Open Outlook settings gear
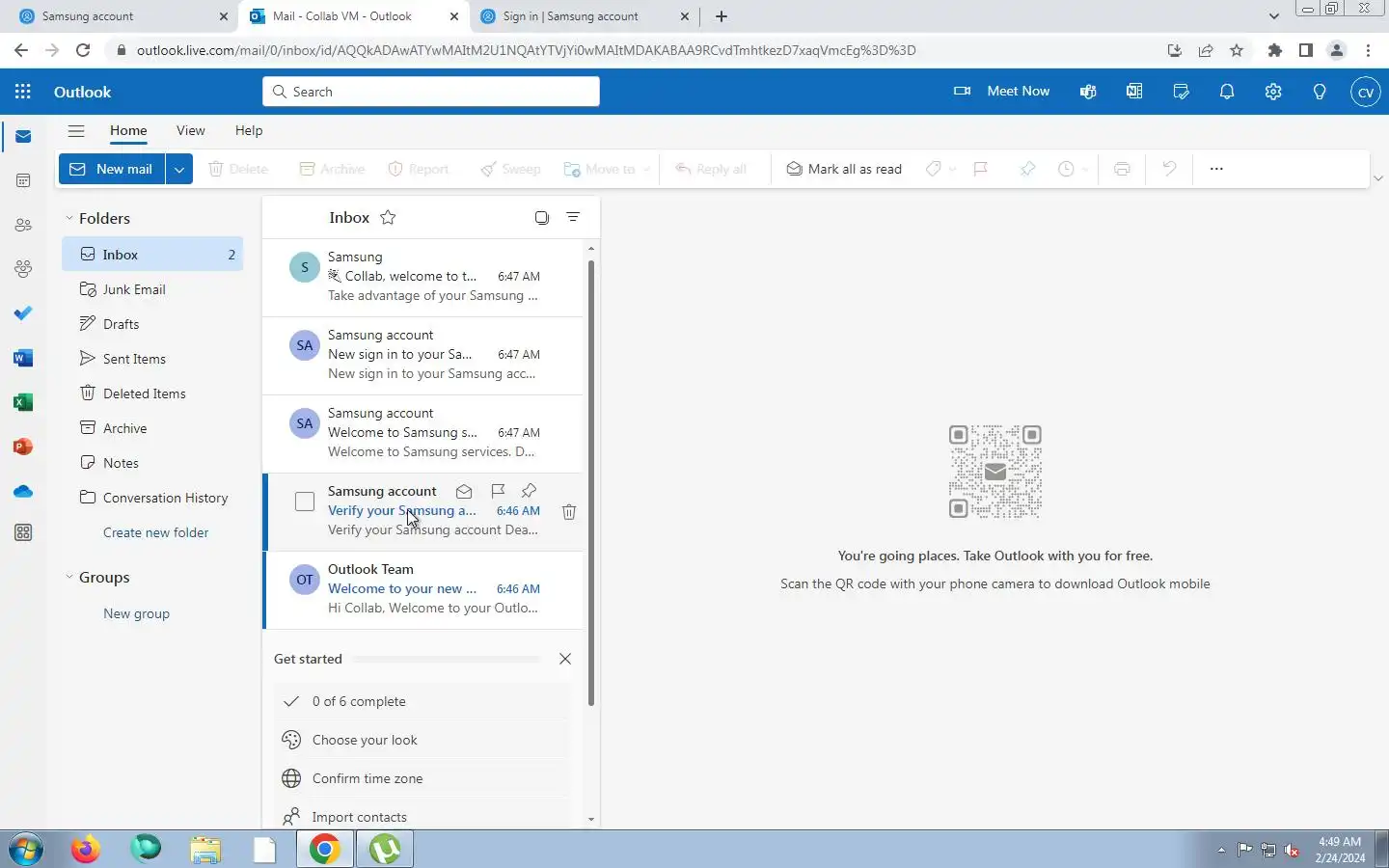 (1273, 92)
